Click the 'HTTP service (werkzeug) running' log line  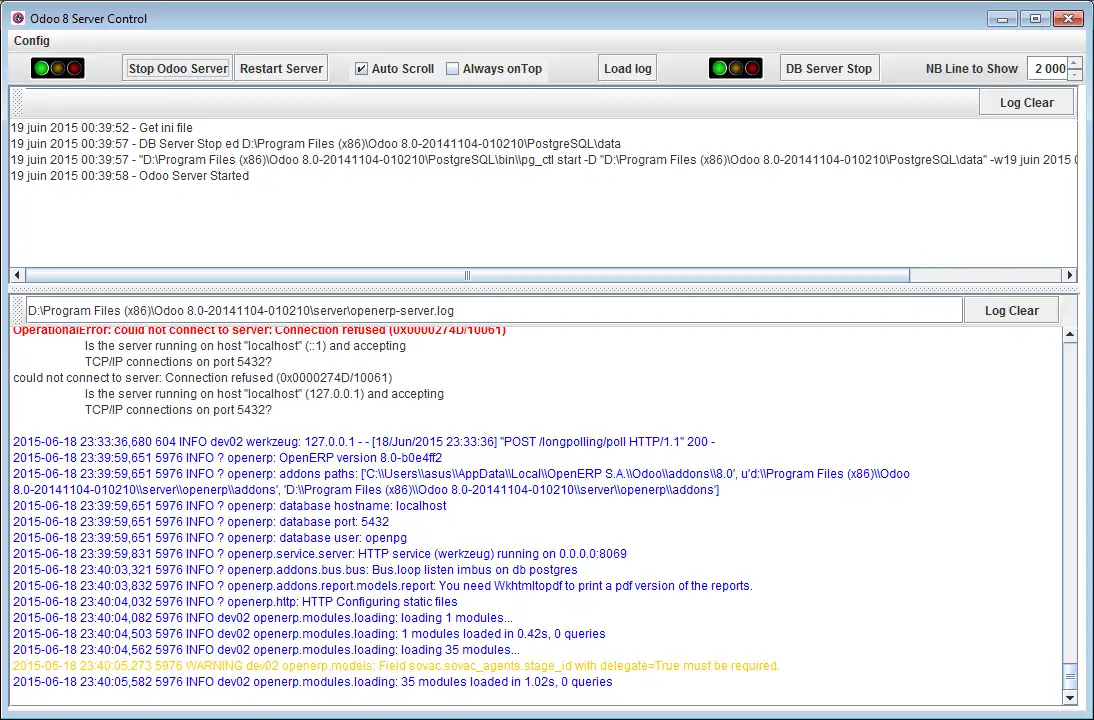click(320, 554)
